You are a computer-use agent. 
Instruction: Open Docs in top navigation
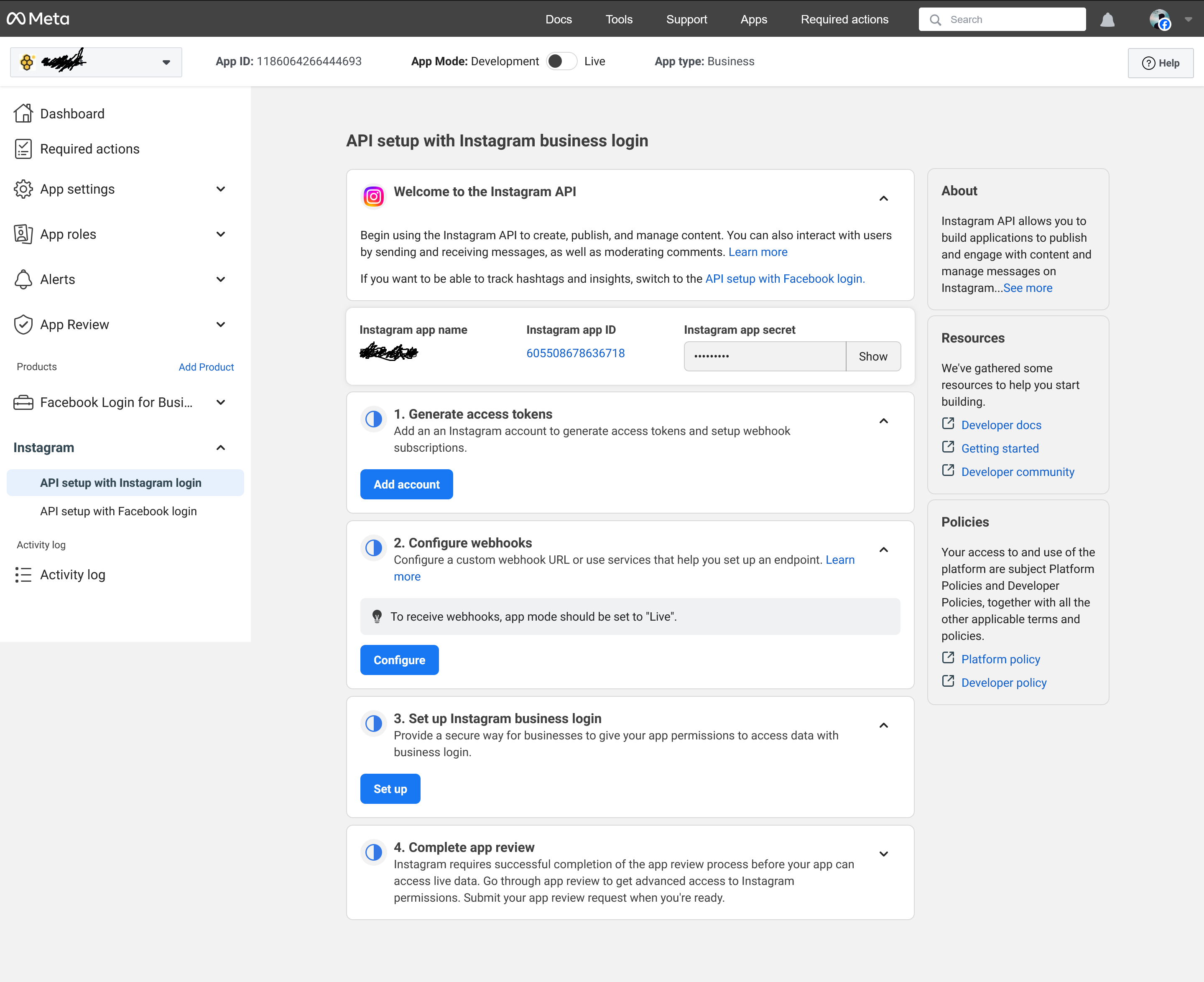[x=559, y=19]
